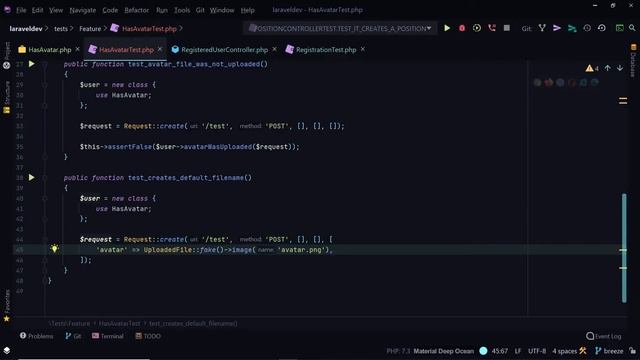
Task: Open Database tool window
Action: 633,61
